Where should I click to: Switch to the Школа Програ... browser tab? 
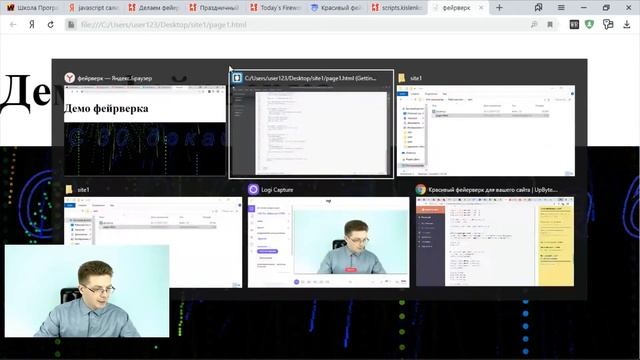coord(32,7)
